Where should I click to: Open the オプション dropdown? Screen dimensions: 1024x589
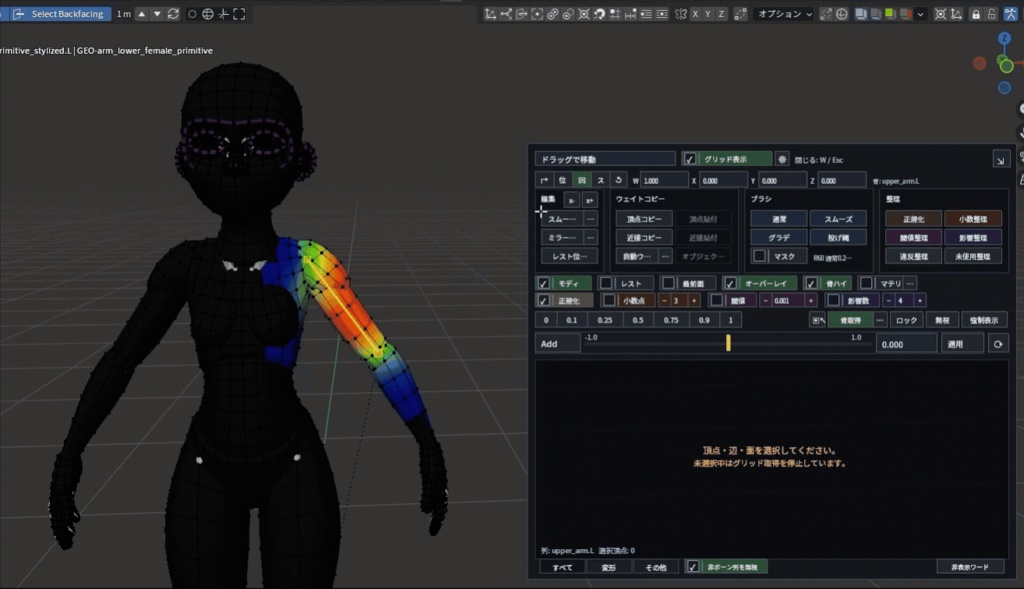point(784,14)
